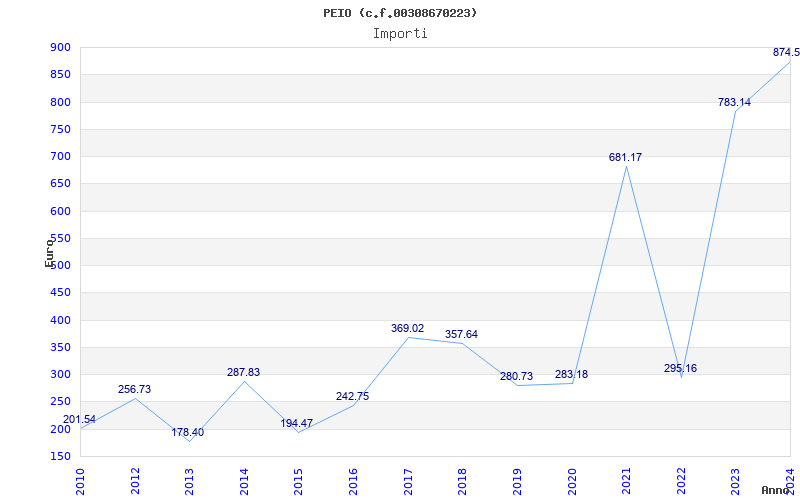This screenshot has width=800, height=500.
Task: Click the 2013 x-axis label
Action: 189,482
